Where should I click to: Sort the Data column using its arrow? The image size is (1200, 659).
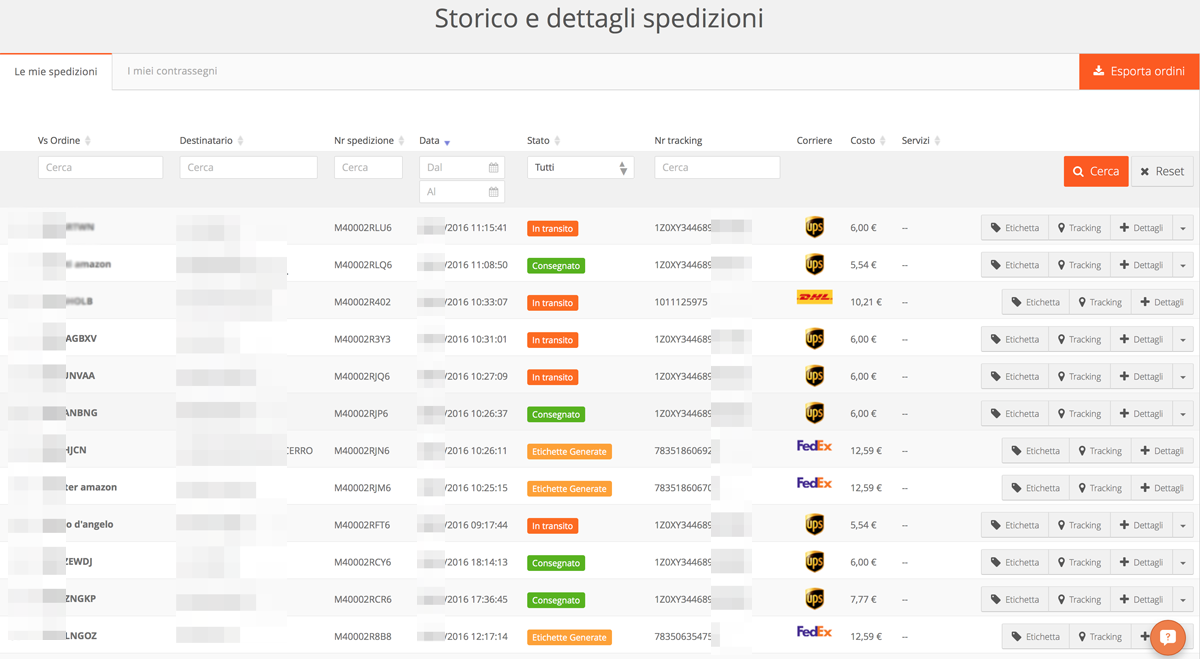point(447,142)
